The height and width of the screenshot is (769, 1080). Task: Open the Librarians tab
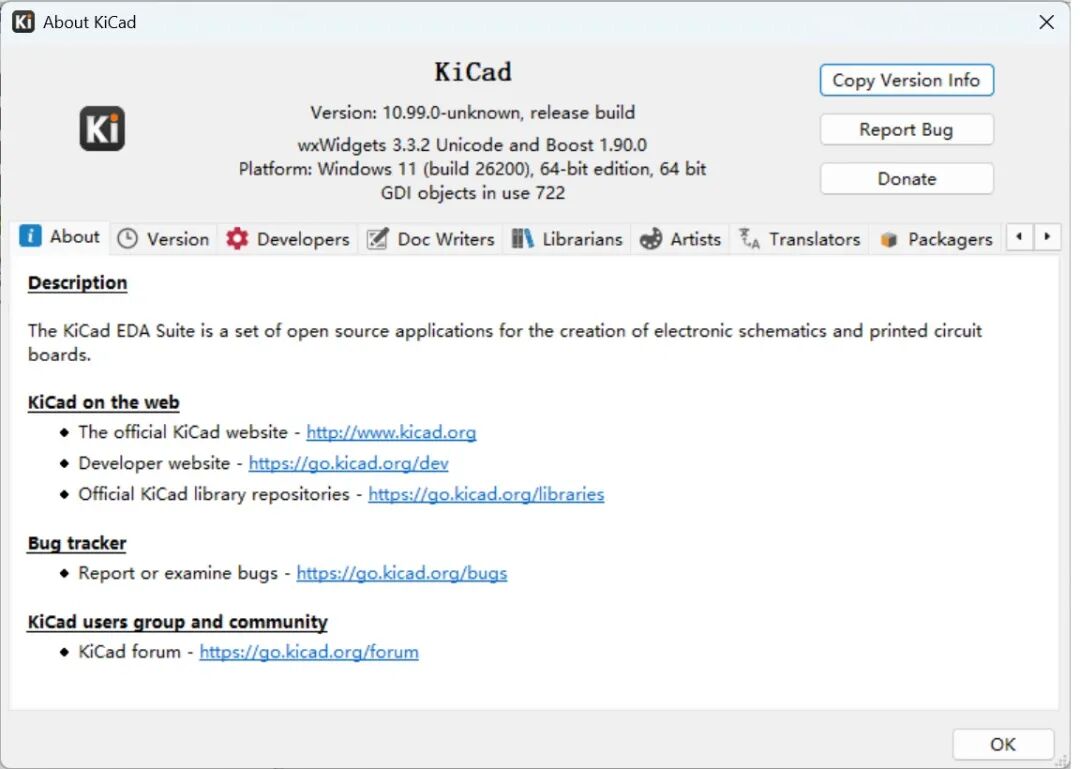tap(567, 239)
